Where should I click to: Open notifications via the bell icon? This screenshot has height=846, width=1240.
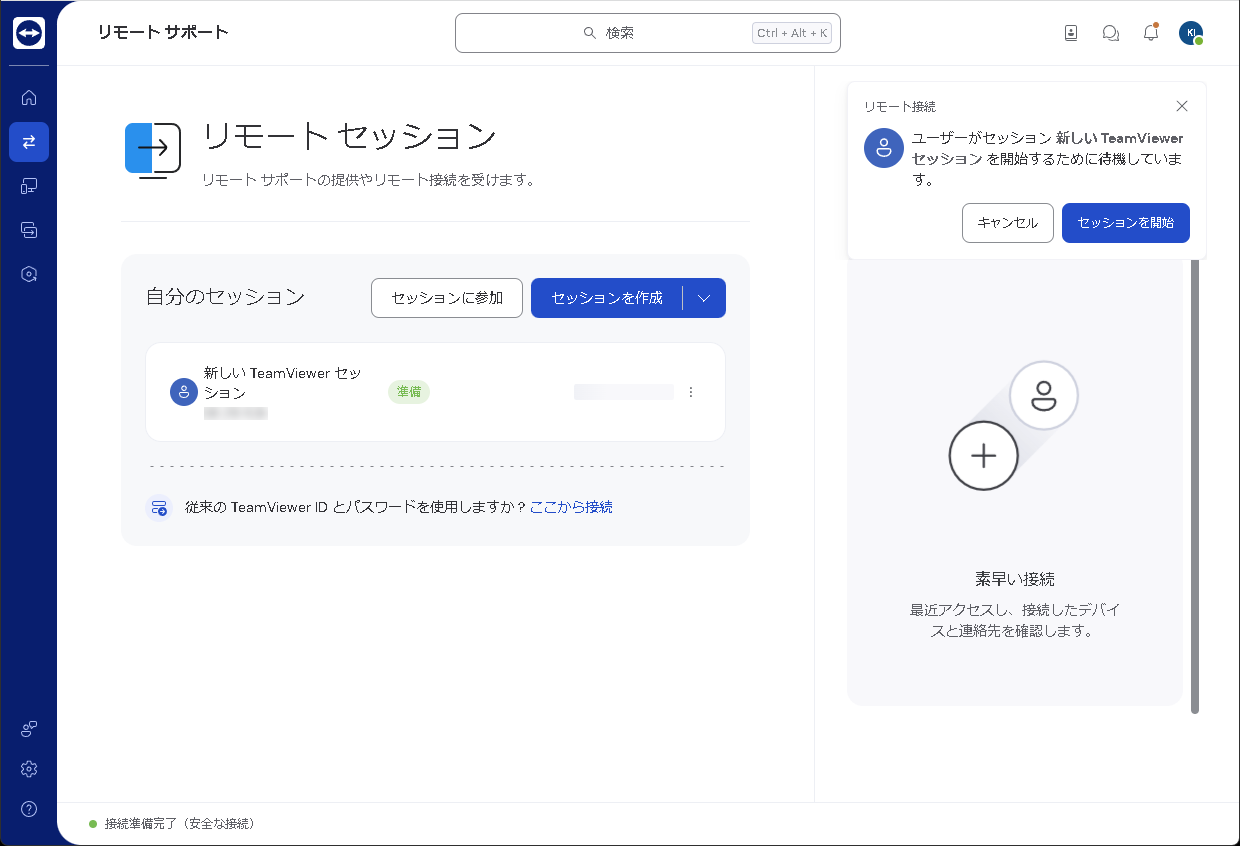pyautogui.click(x=1151, y=32)
